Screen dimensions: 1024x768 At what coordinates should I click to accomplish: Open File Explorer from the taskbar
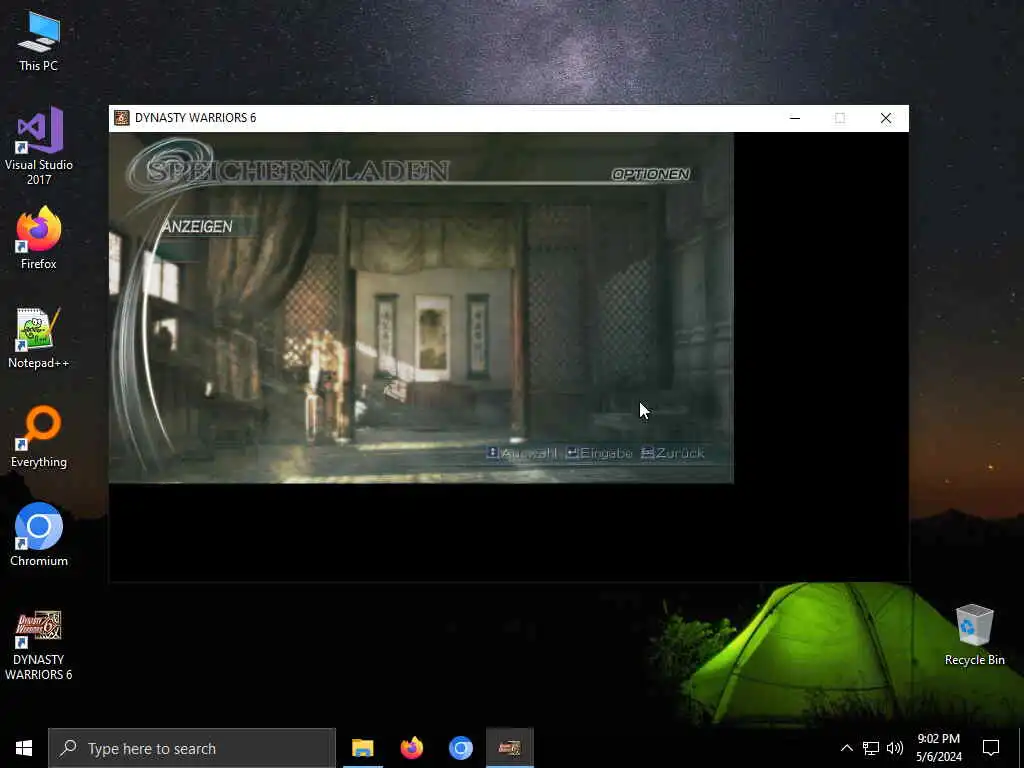coord(363,748)
